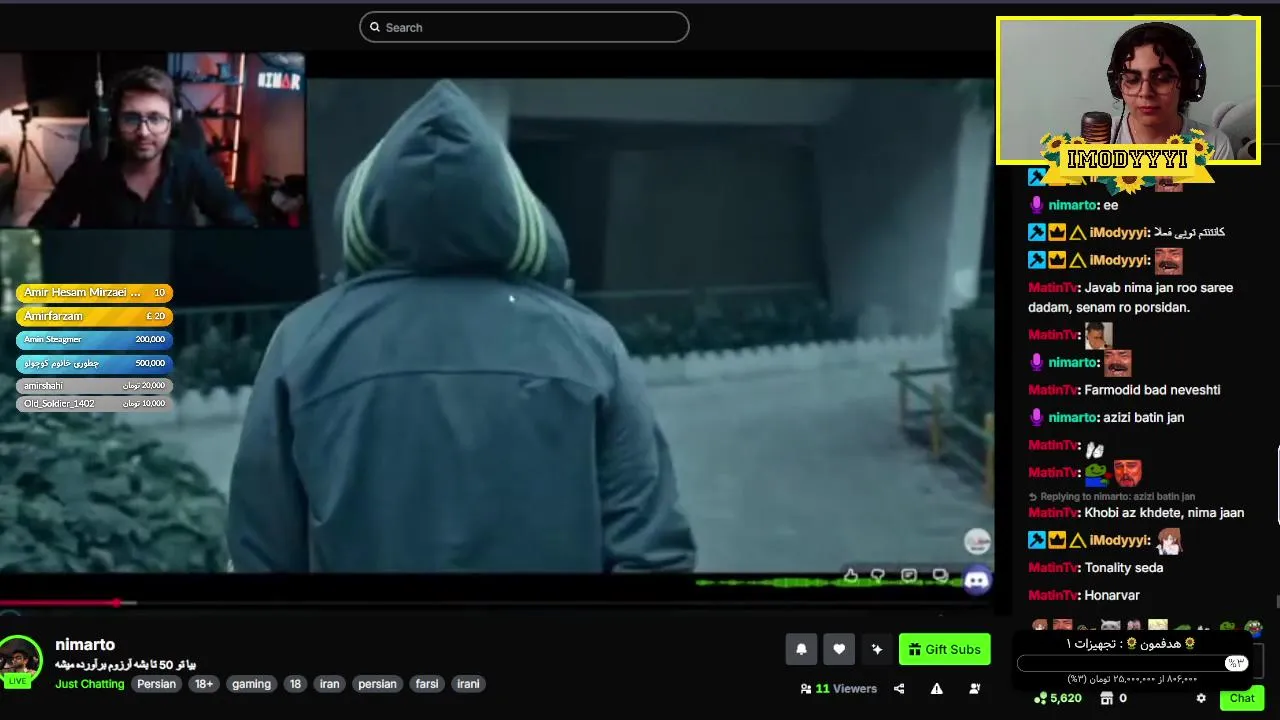Image resolution: width=1280 pixels, height=720 pixels.
Task: Click the chat bubbles icon in the video
Action: (x=940, y=575)
